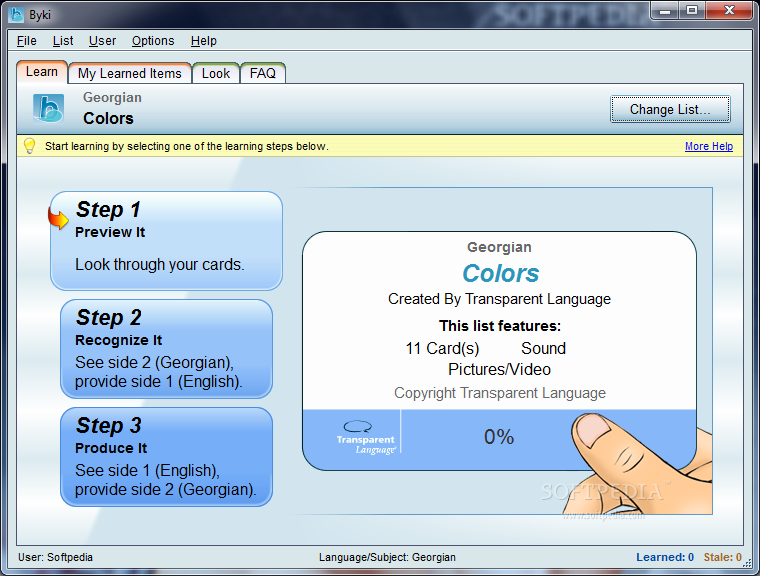
Task: Click the lightbulb hint icon
Action: click(x=30, y=146)
